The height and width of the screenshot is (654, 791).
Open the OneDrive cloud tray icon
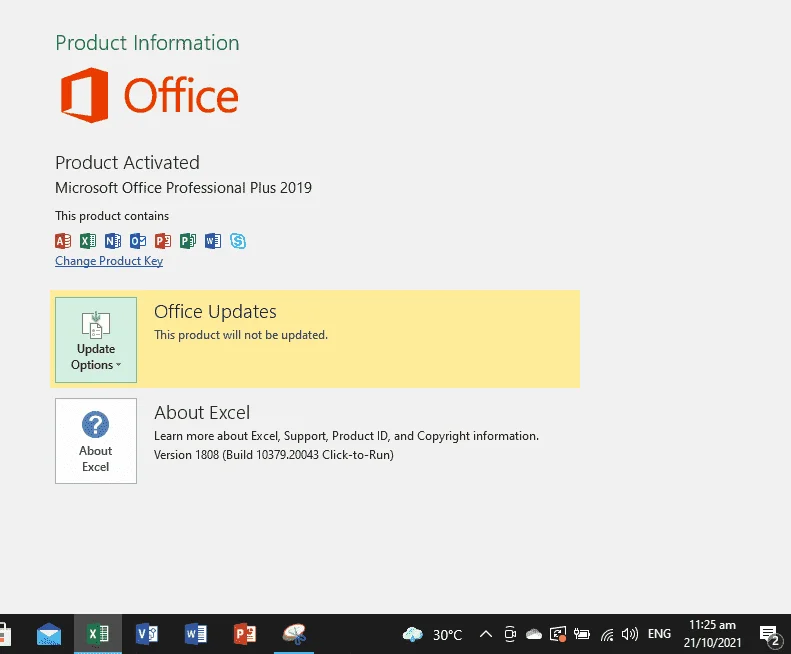[x=534, y=634]
